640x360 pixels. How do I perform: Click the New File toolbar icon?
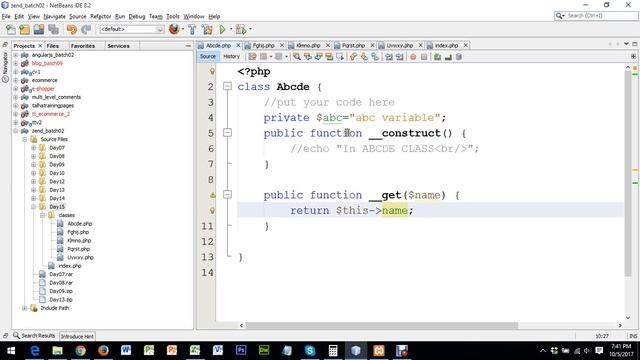(11, 29)
